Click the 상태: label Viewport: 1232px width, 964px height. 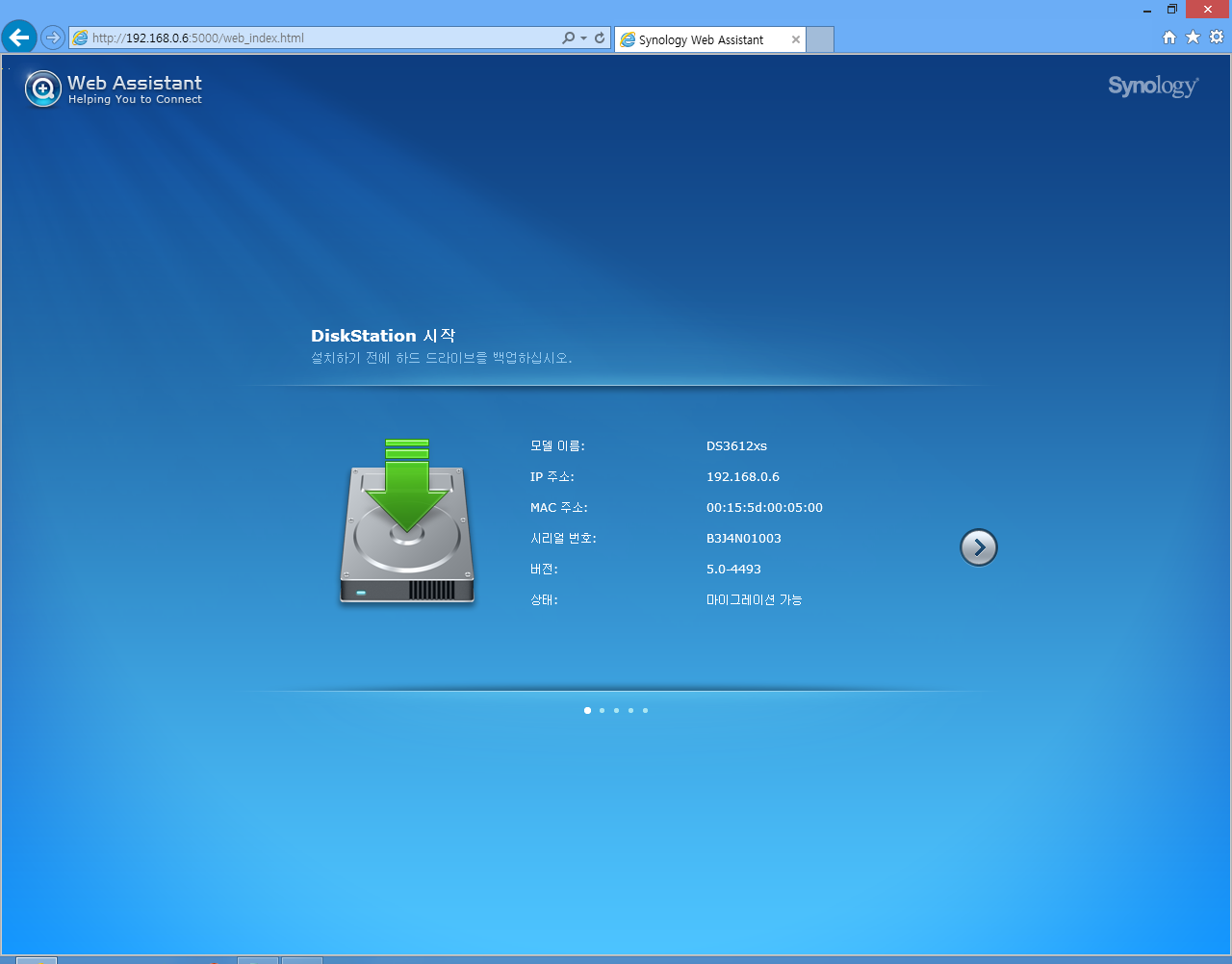click(544, 600)
